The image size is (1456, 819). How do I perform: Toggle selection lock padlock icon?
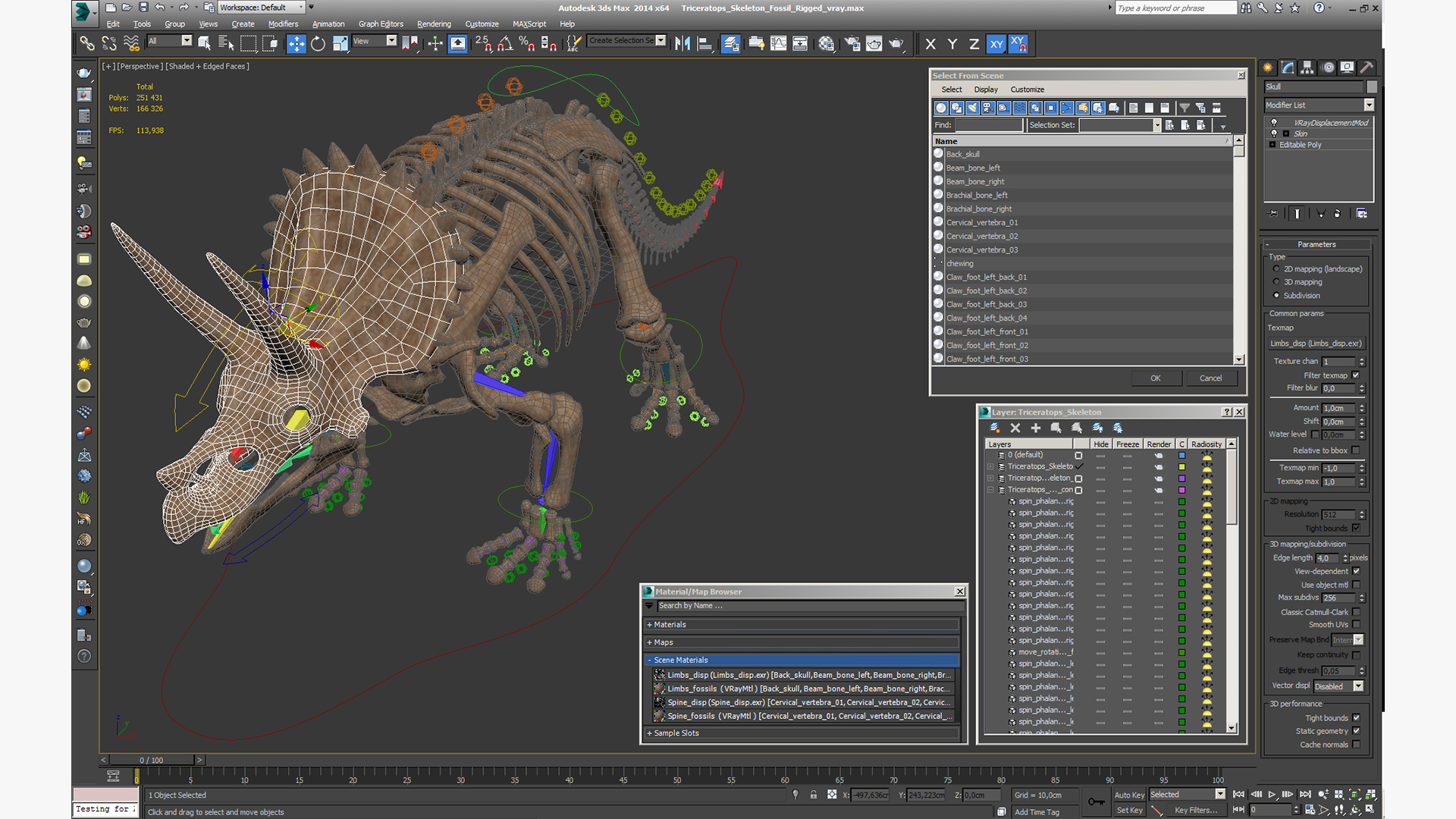point(814,795)
